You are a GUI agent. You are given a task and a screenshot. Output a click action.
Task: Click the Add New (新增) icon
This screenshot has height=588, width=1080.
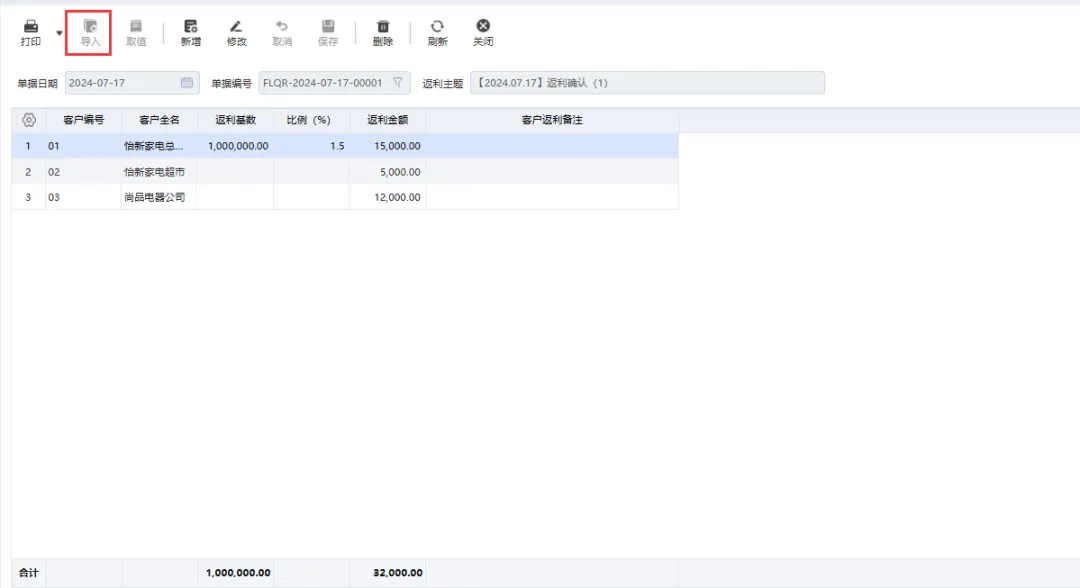click(x=190, y=27)
